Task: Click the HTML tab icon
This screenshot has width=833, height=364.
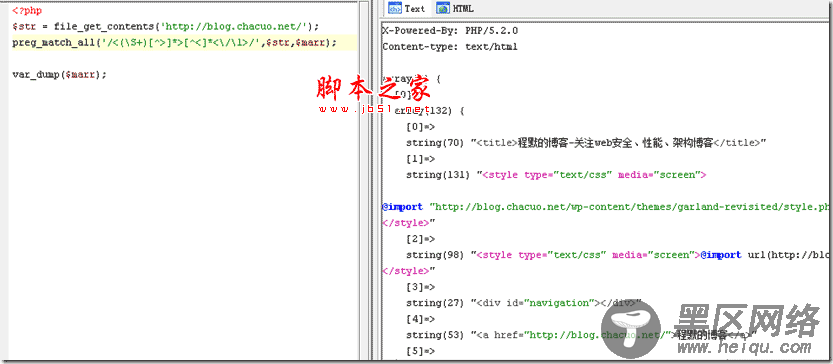Action: (443, 9)
